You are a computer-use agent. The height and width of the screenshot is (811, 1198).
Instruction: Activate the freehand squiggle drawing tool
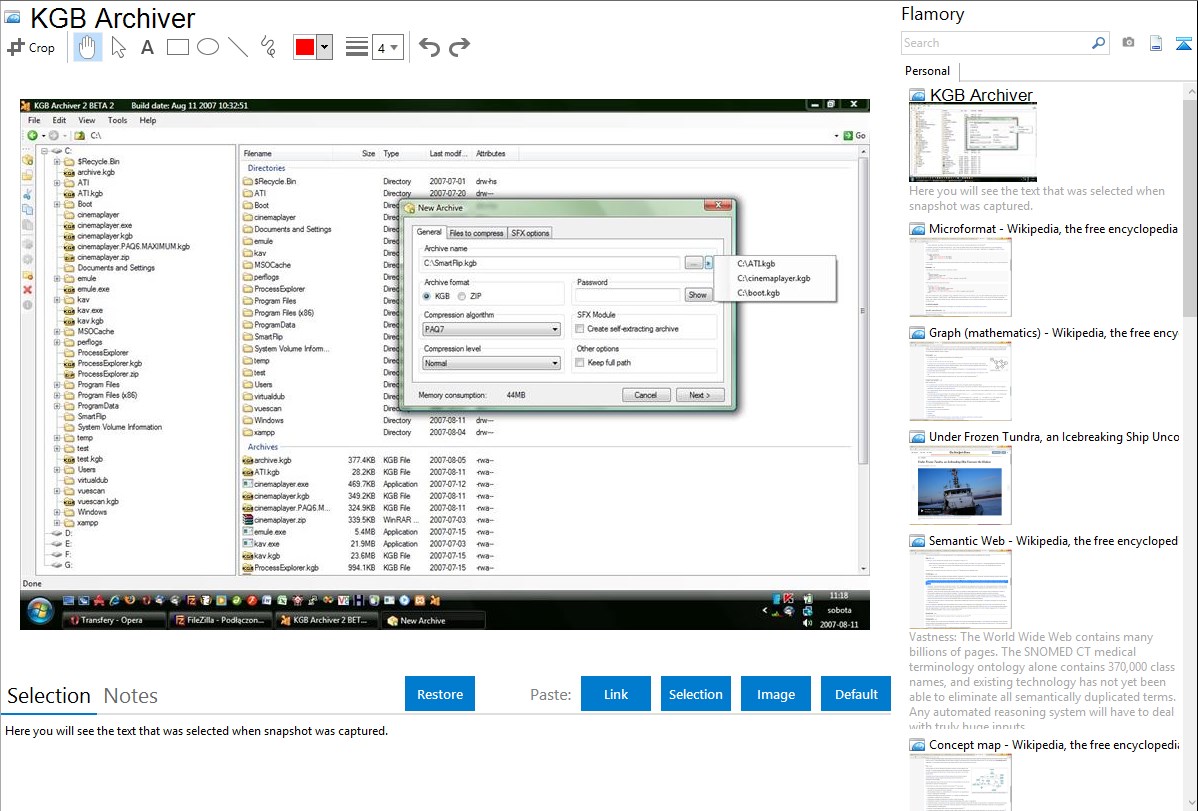[268, 47]
